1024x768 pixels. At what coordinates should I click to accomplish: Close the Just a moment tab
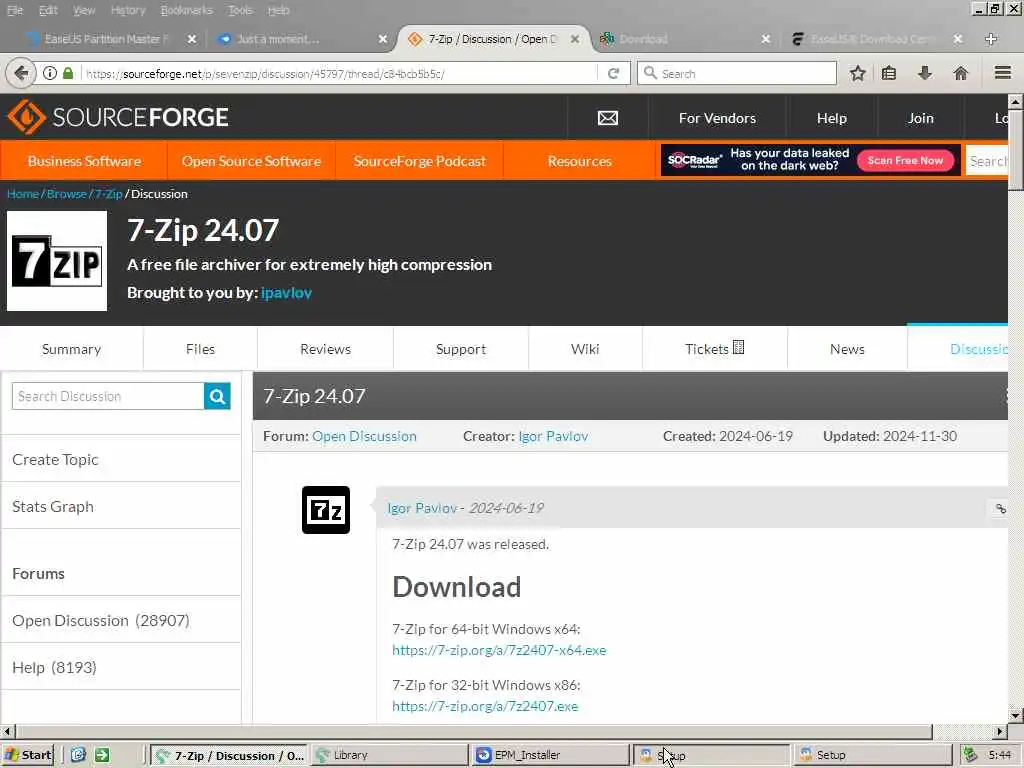coord(383,39)
